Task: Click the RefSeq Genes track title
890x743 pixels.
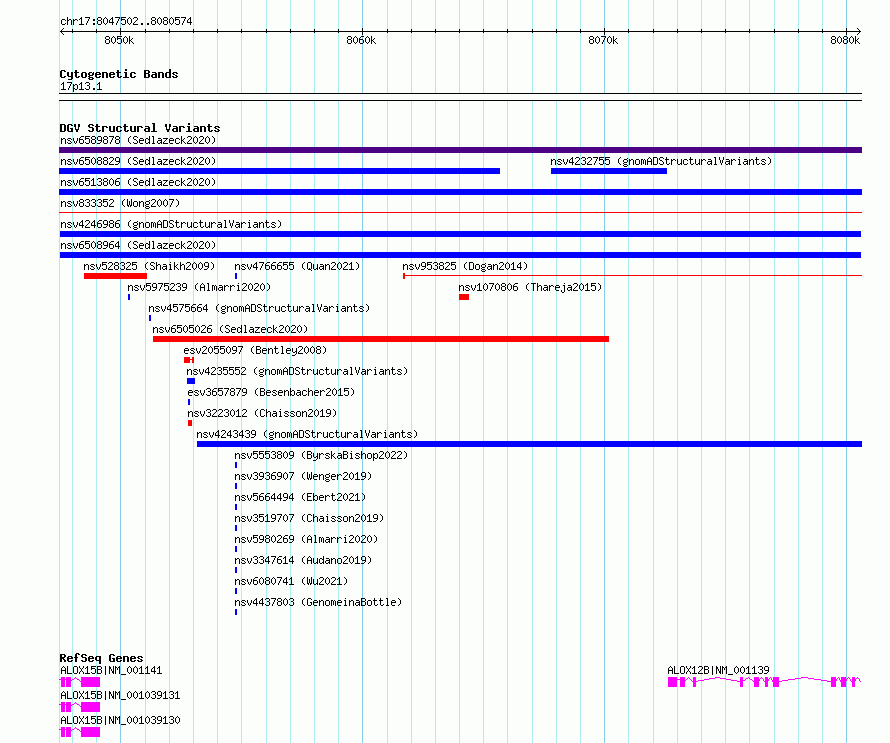Action: coord(101,658)
